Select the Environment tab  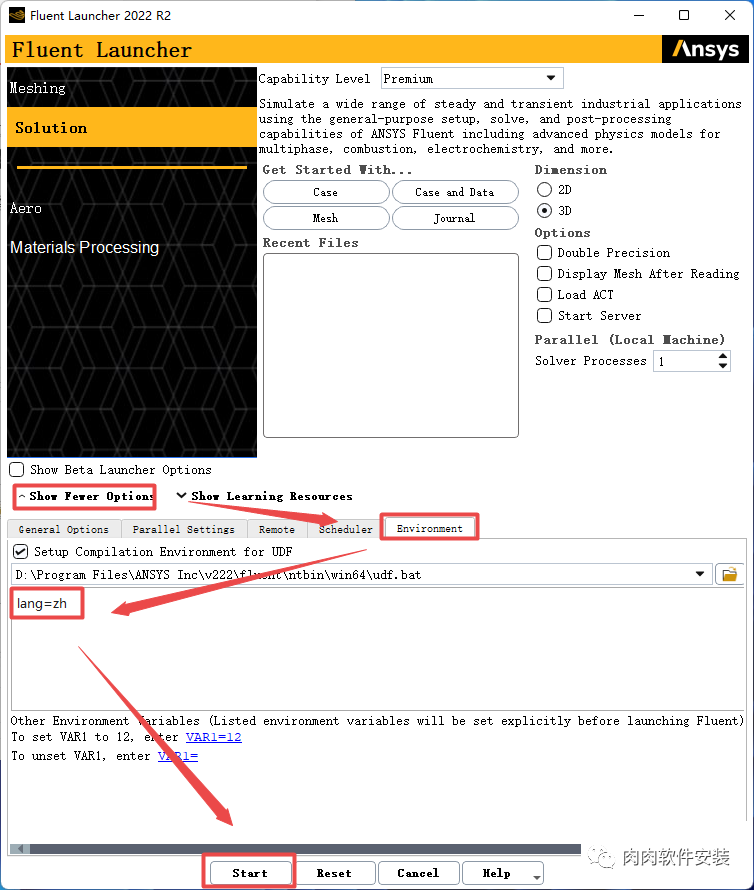click(430, 528)
